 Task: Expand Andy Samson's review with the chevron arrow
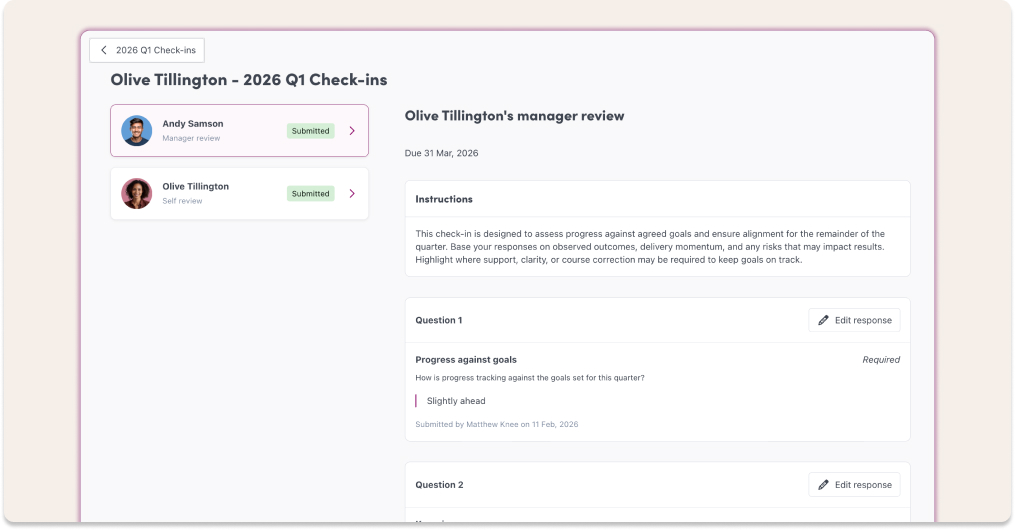tap(352, 131)
